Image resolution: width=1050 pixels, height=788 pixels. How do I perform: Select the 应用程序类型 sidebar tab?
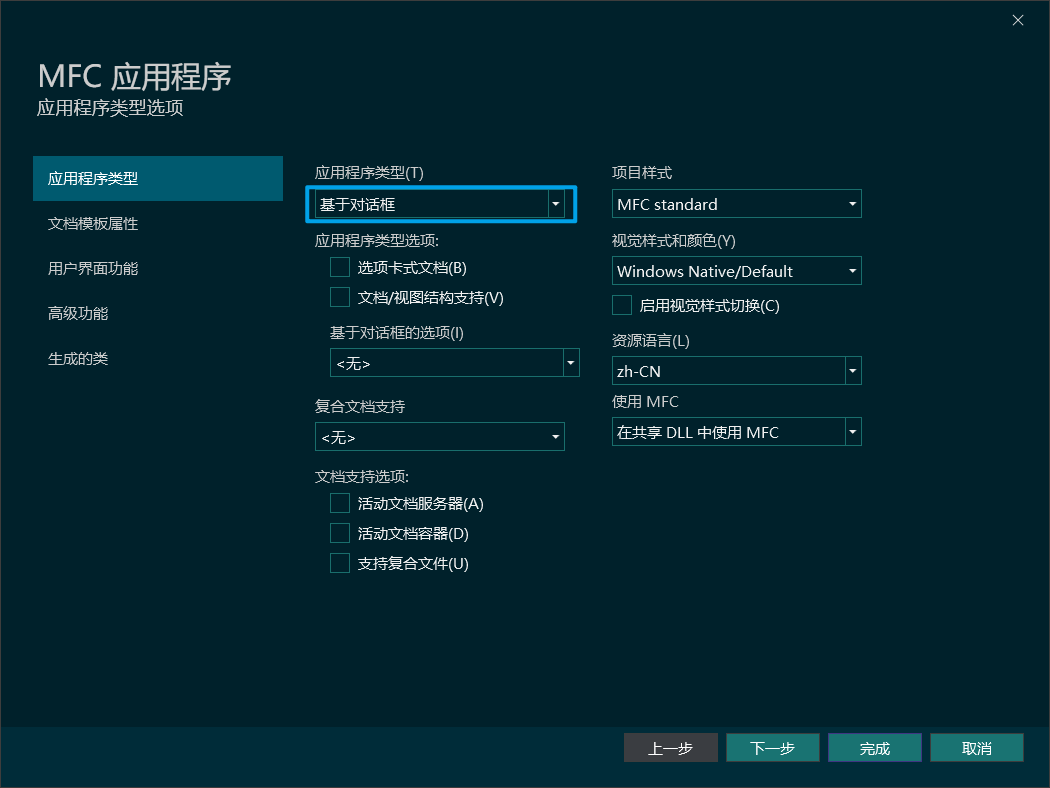pyautogui.click(x=157, y=179)
